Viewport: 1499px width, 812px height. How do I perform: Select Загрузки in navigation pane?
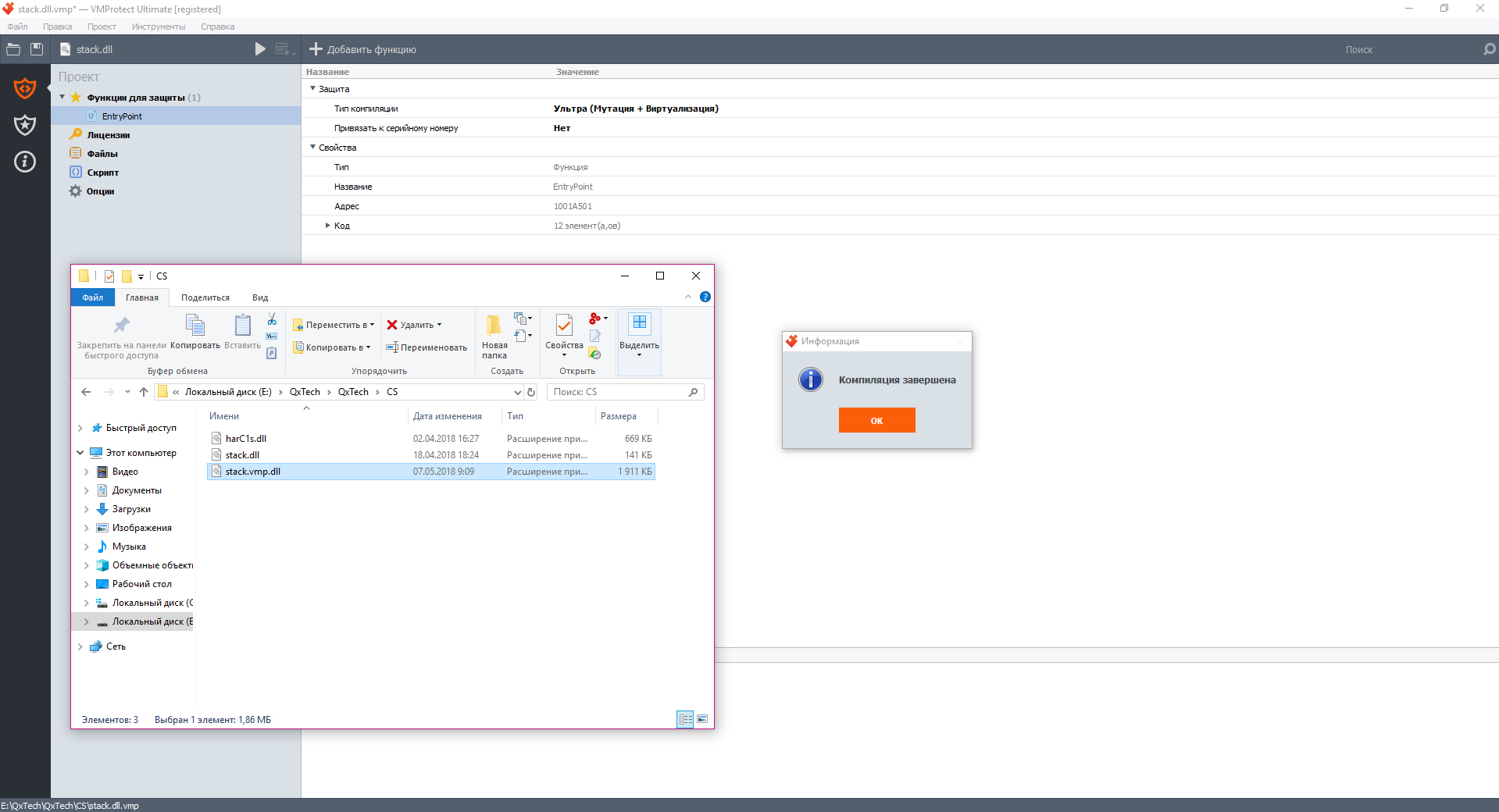[131, 509]
